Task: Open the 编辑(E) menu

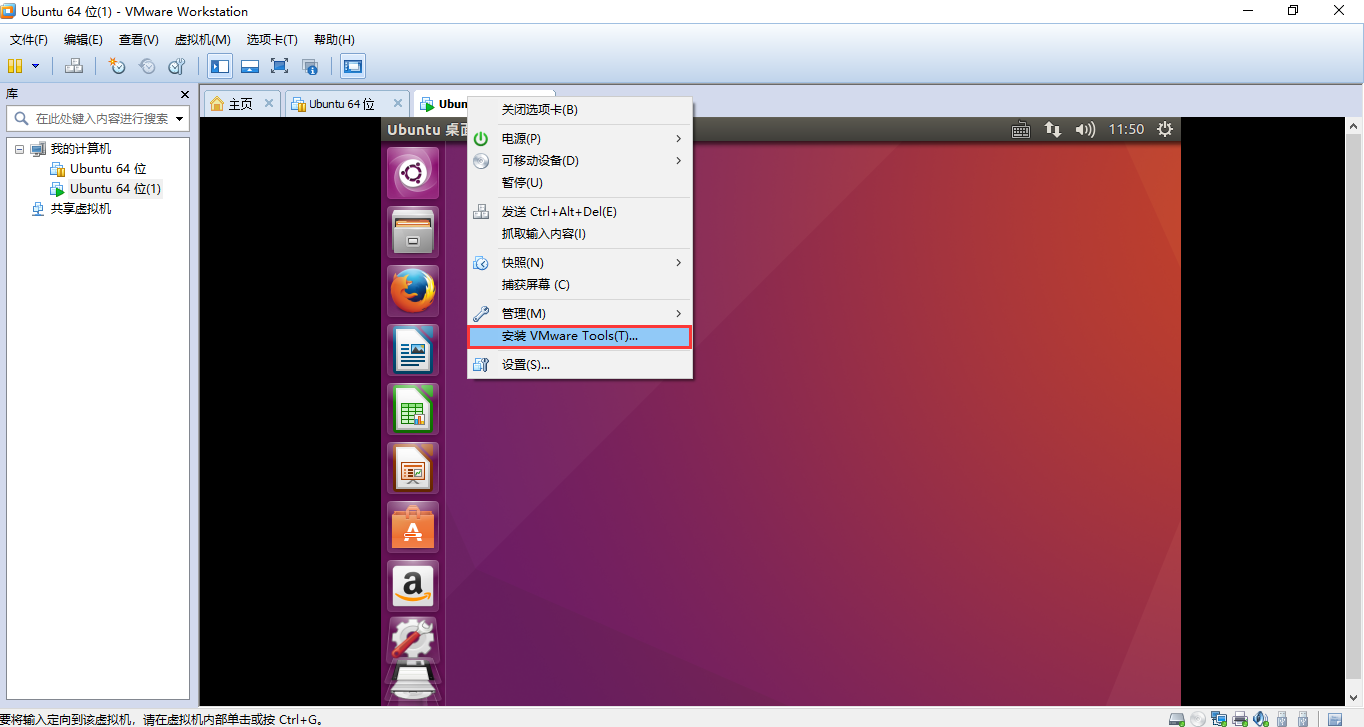Action: point(83,40)
